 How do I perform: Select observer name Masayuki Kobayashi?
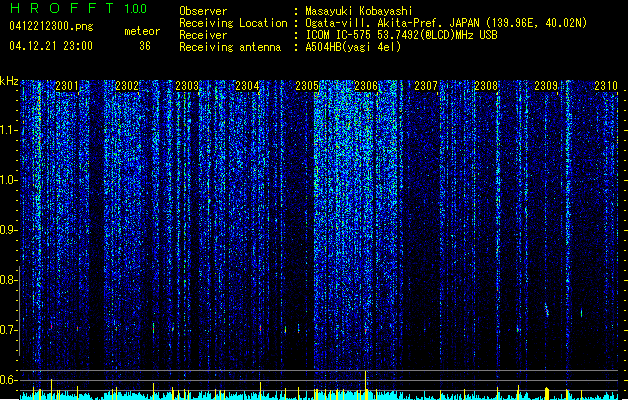[359, 11]
